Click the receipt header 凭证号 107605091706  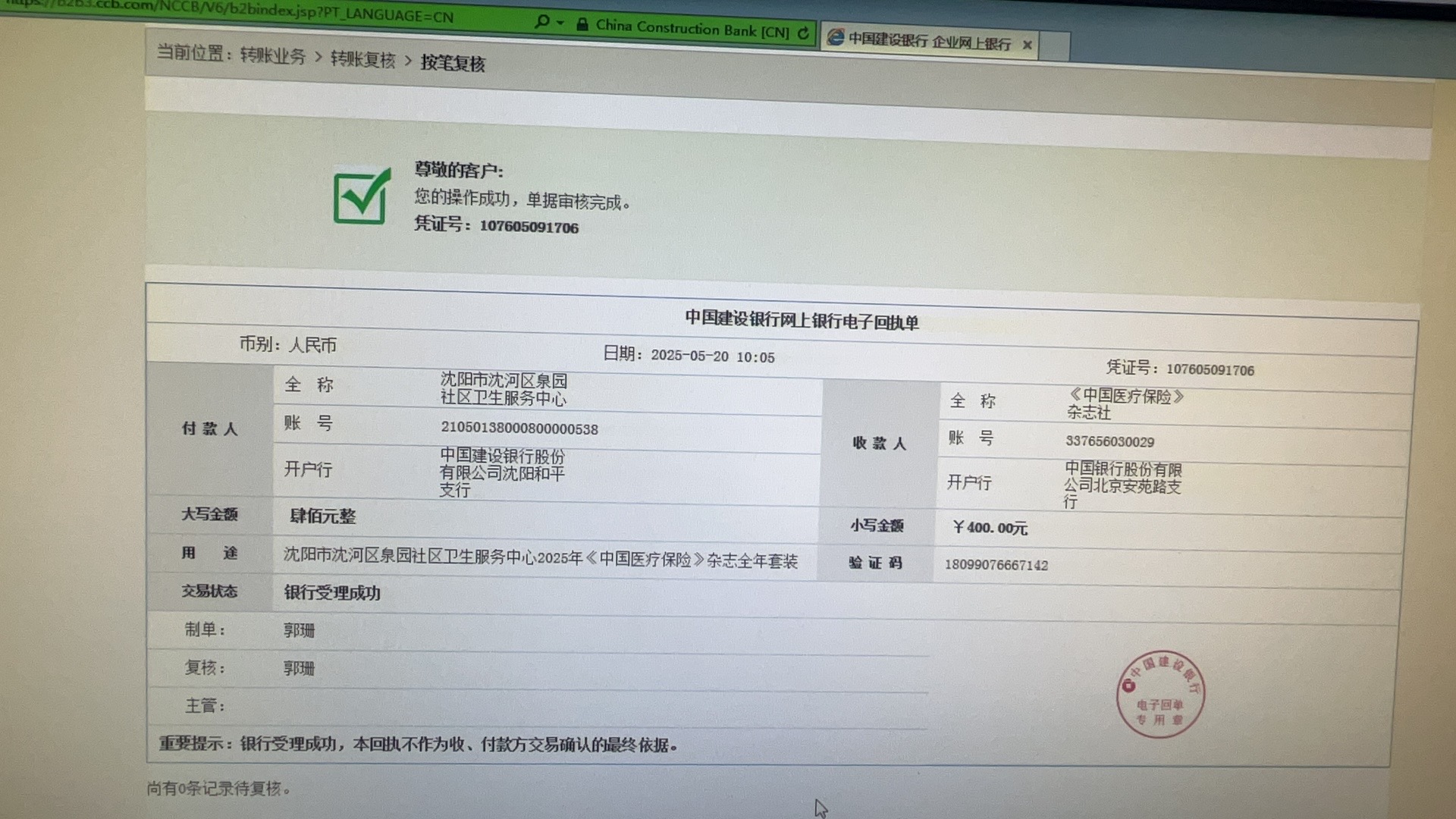tap(1180, 369)
